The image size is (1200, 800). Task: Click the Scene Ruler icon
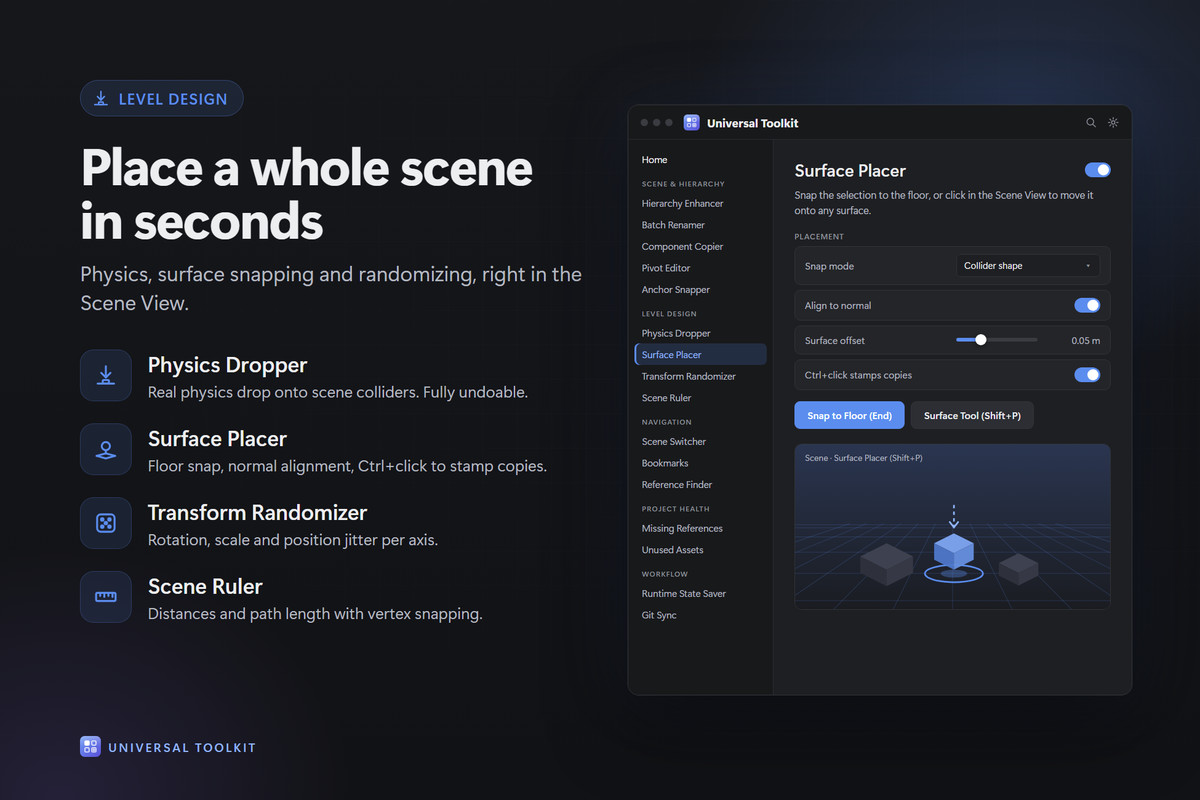106,597
